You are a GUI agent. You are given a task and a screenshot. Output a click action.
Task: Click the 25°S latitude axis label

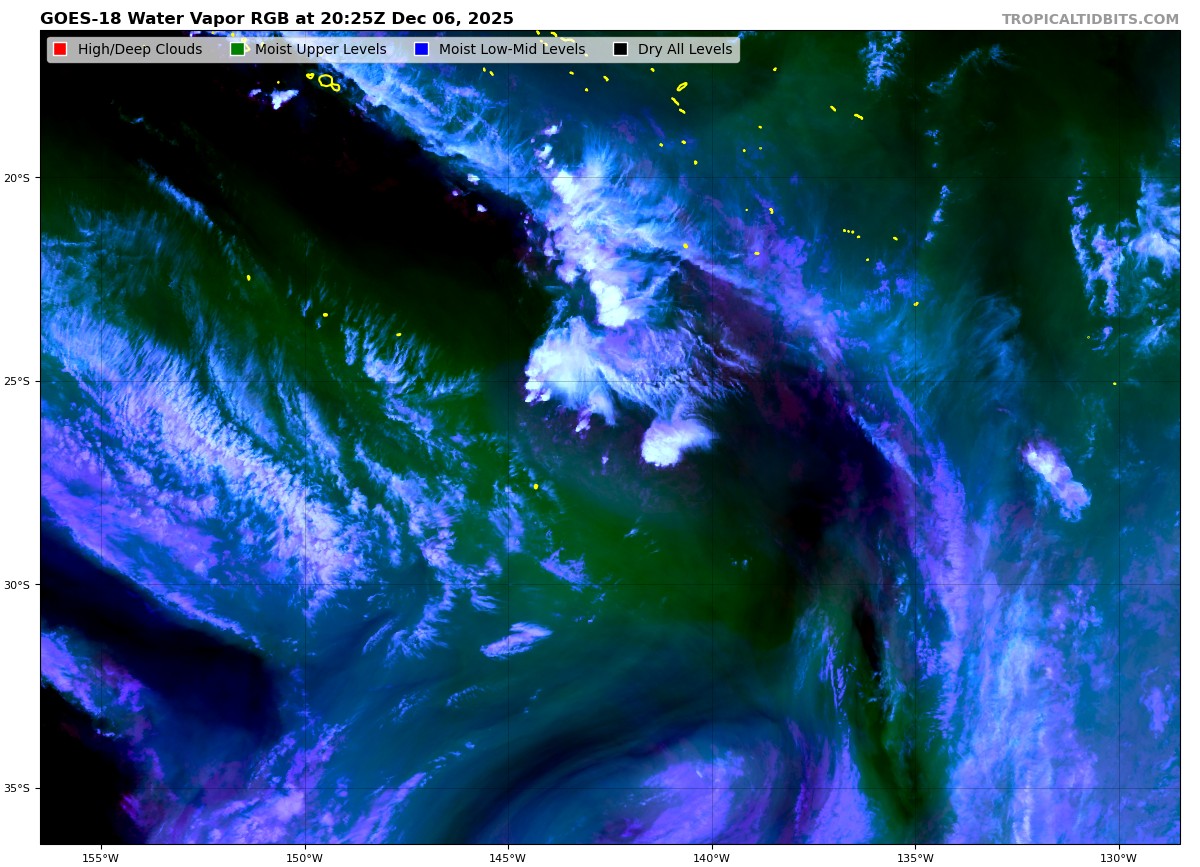tap(17, 381)
